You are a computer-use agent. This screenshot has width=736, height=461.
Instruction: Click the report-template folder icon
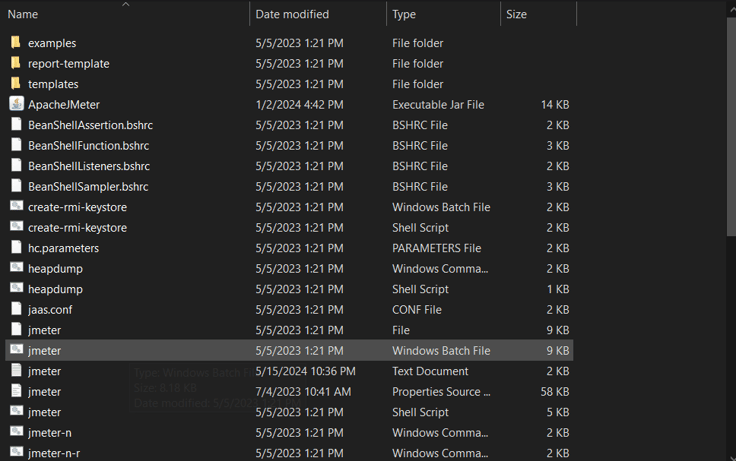16,63
